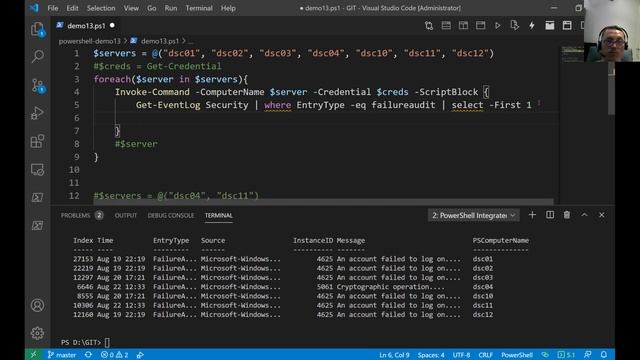Select the demo13.ps1 editor tab
This screenshot has width=640, height=360.
(x=86, y=26)
